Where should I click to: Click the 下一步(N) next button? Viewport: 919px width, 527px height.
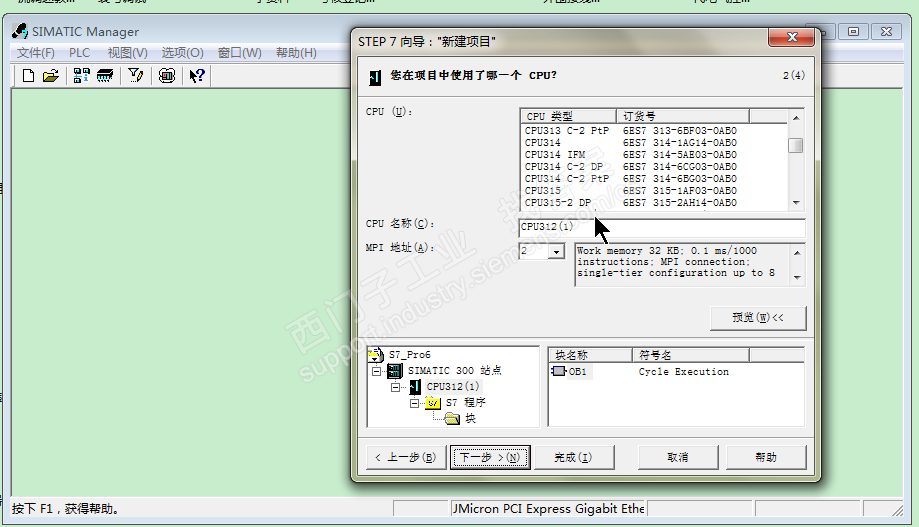(490, 457)
